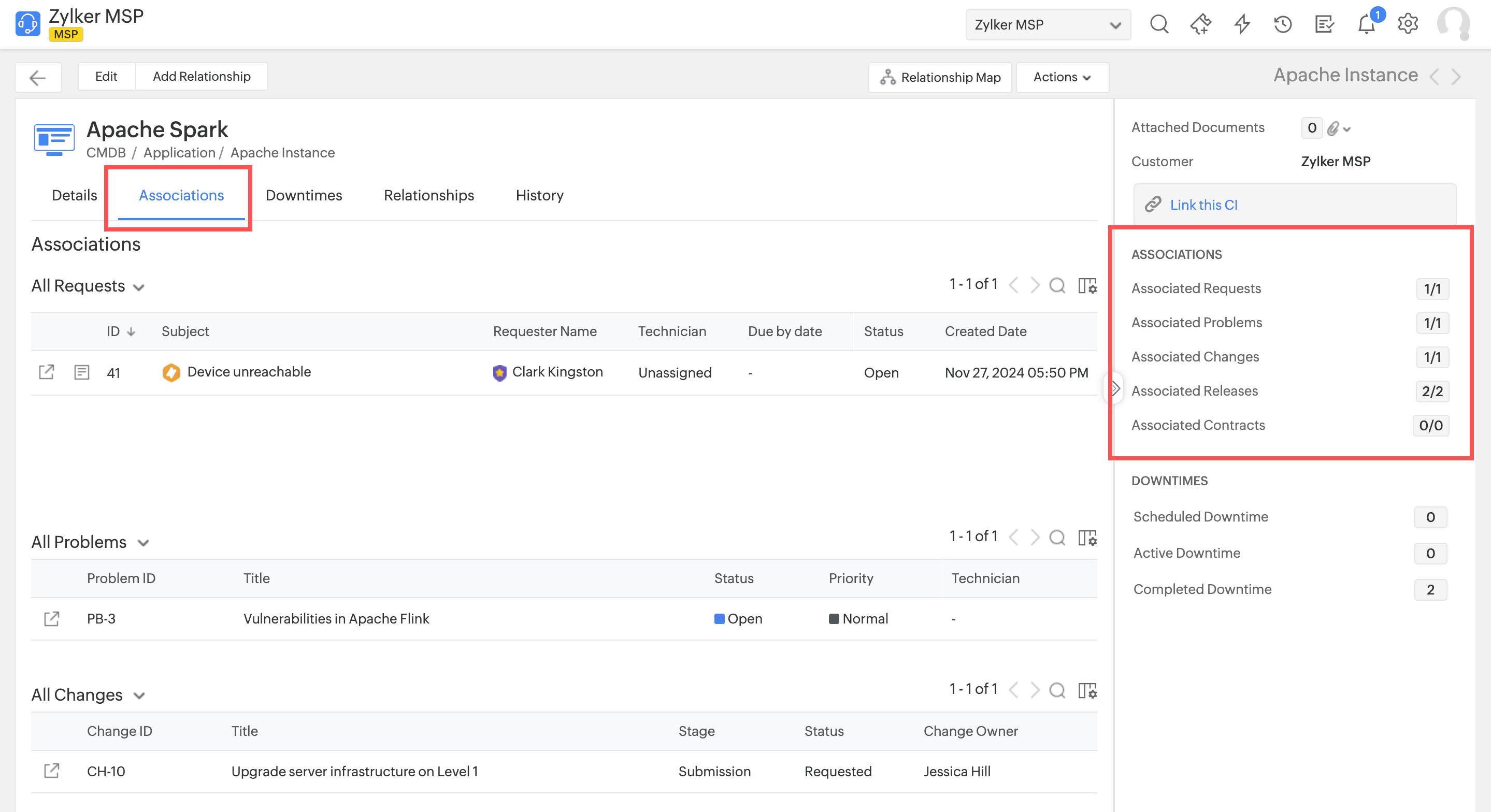Click the Link this CI link

(1203, 205)
